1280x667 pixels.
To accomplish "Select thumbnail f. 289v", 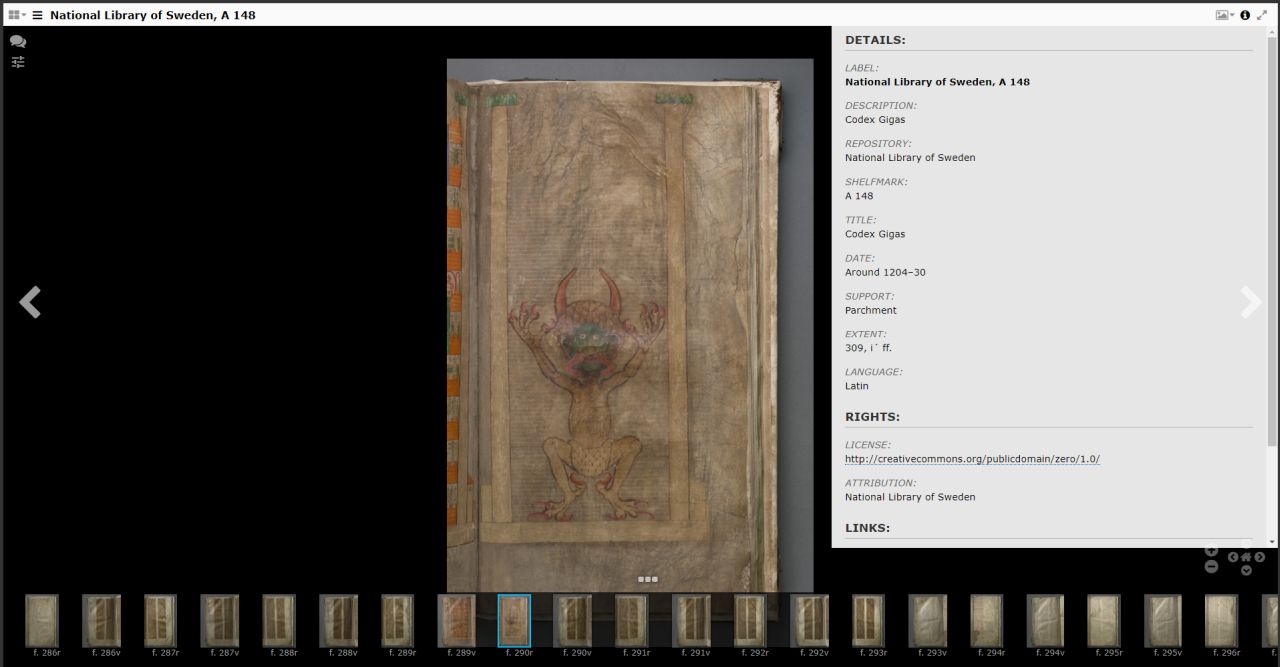I will click(456, 621).
